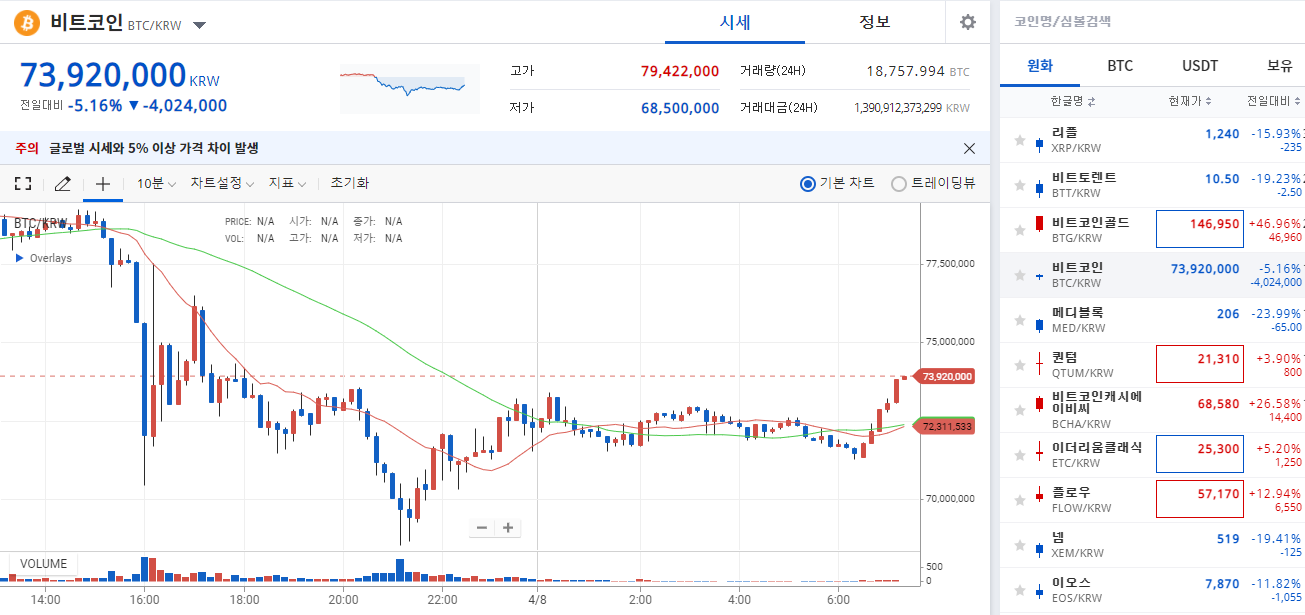Select BTC market tab
Screen dimensions: 1305x615
1120,66
